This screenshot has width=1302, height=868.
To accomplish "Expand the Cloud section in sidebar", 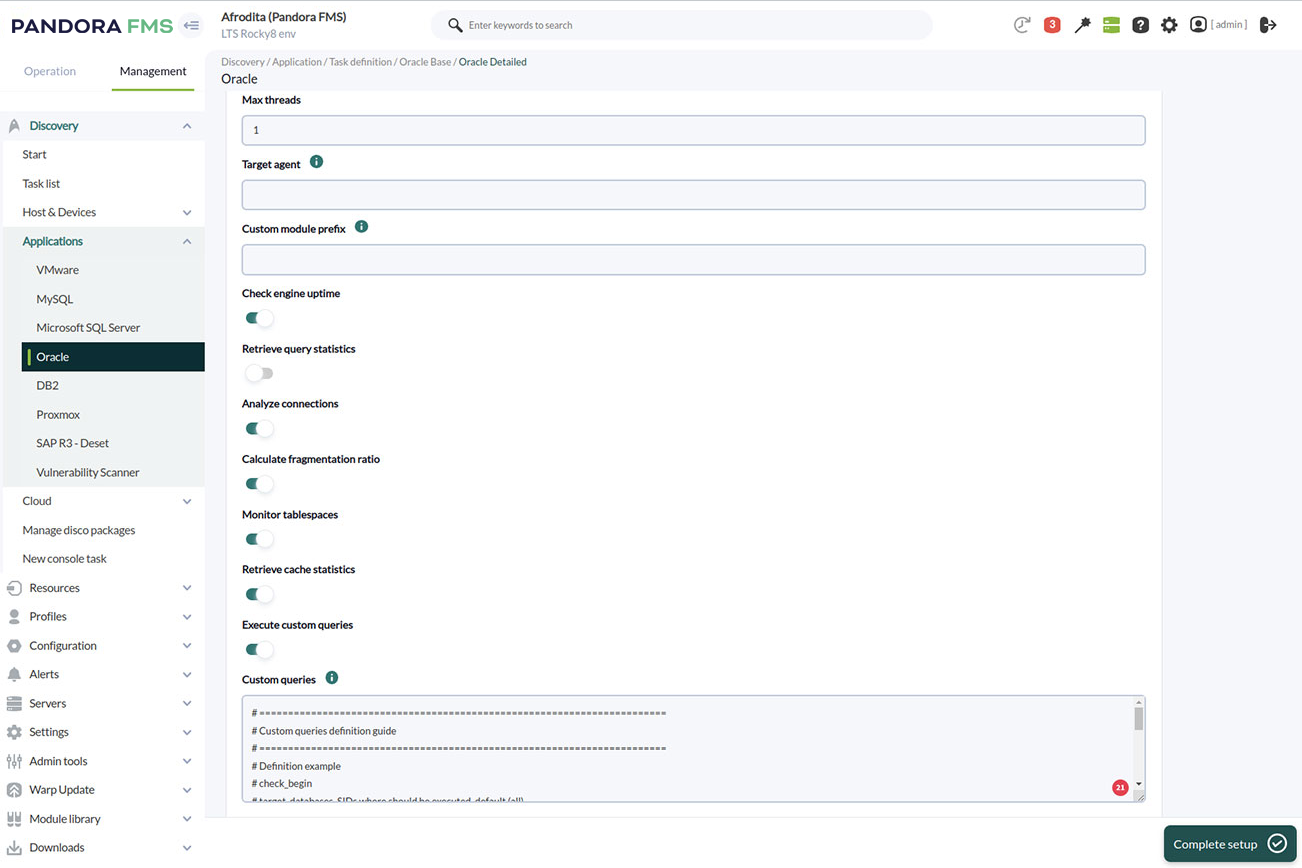I will click(x=186, y=502).
